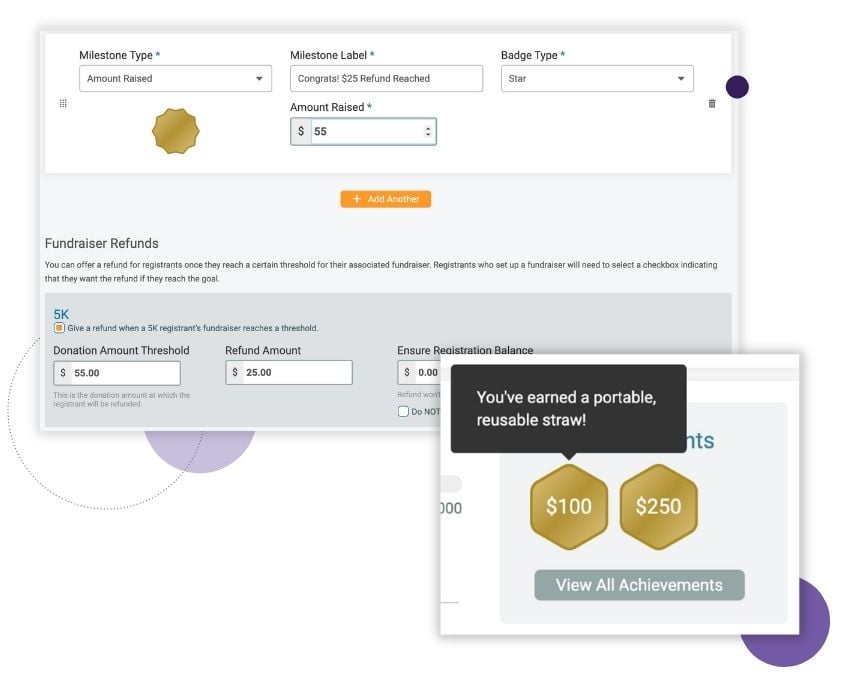Select the $250 hexagon achievement badge
The width and height of the screenshot is (841, 674).
pos(659,507)
